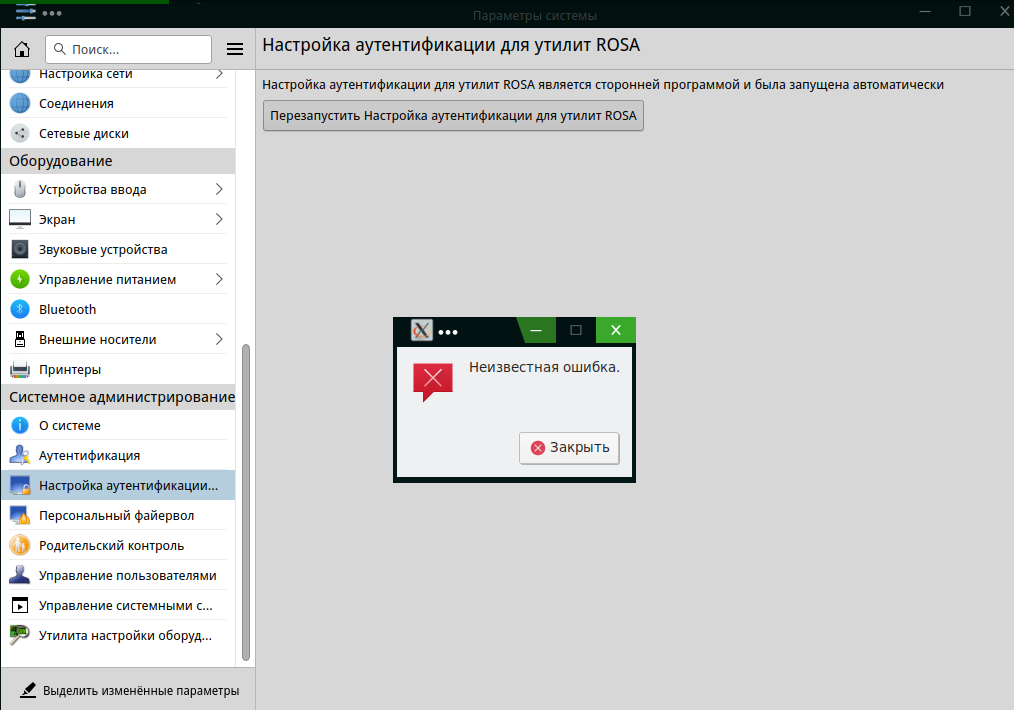Go to the home overview icon
The height and width of the screenshot is (710, 1014).
[22, 49]
